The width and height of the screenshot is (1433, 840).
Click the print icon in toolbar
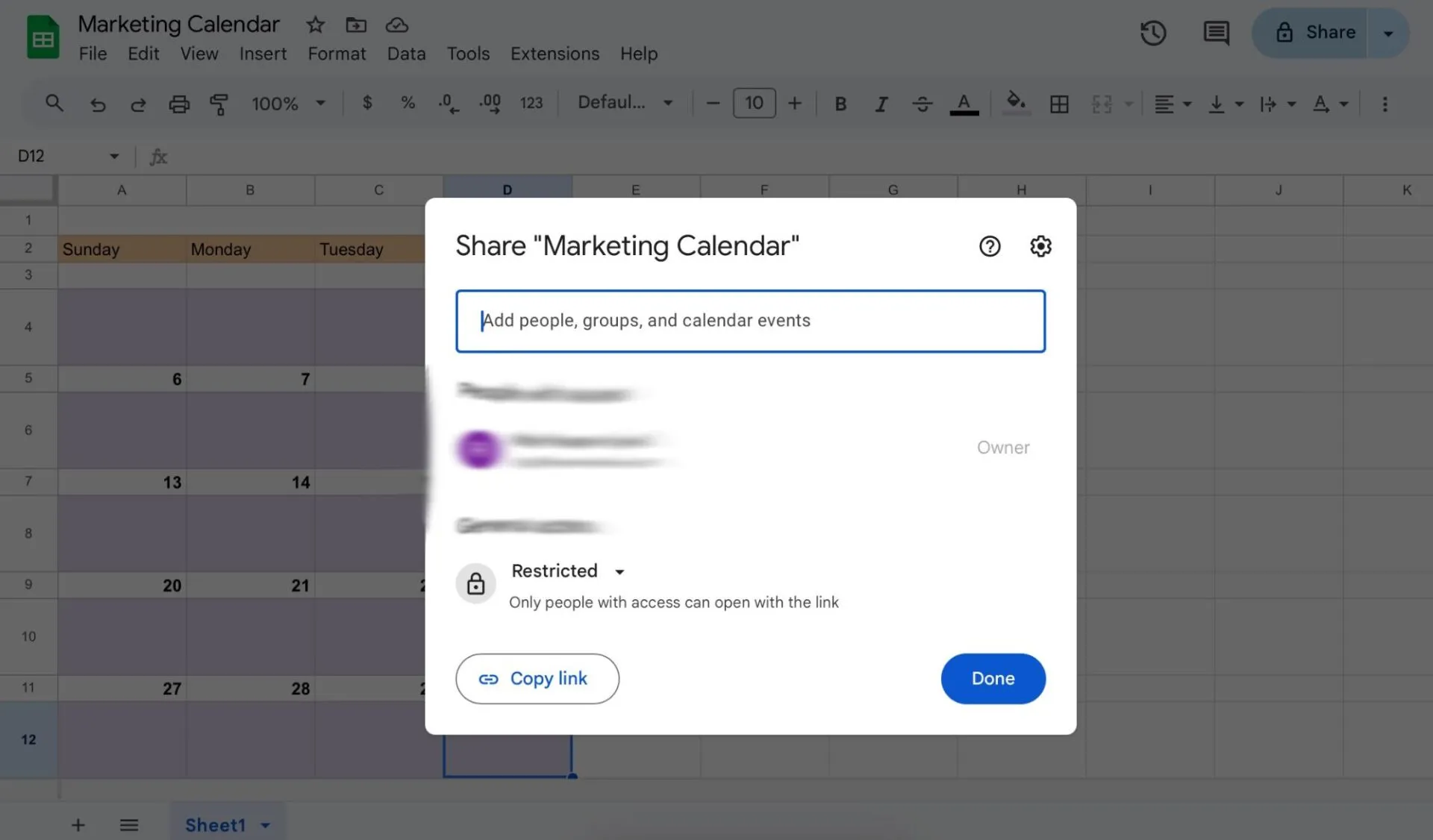[179, 104]
